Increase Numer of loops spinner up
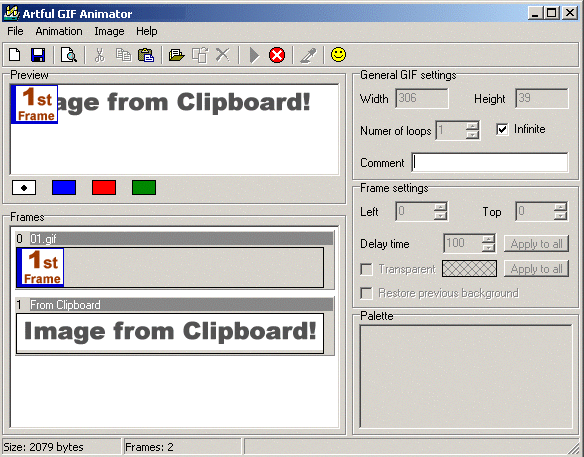584x457 pixels. (x=472, y=126)
